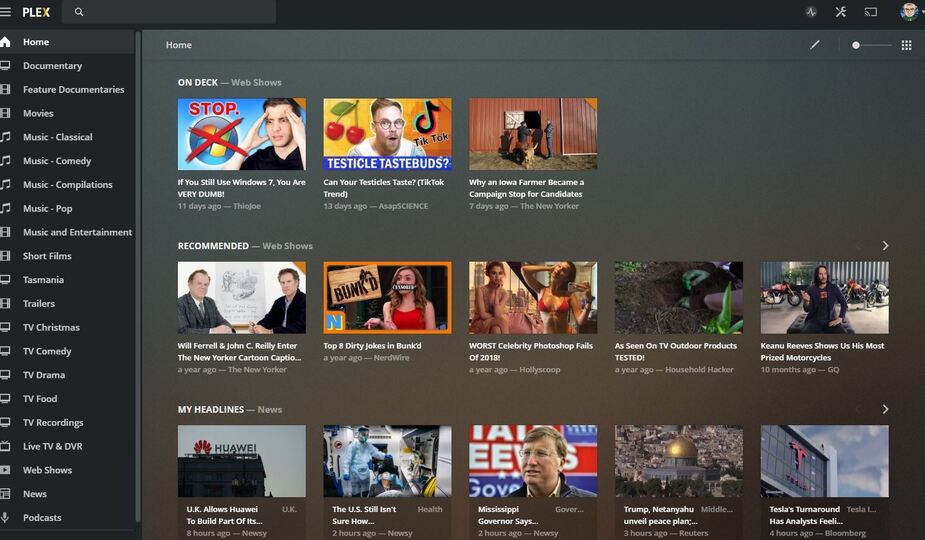Open 'The U.S. Still Isn't Sure How' news thumbnail
The image size is (925, 540).
click(388, 461)
